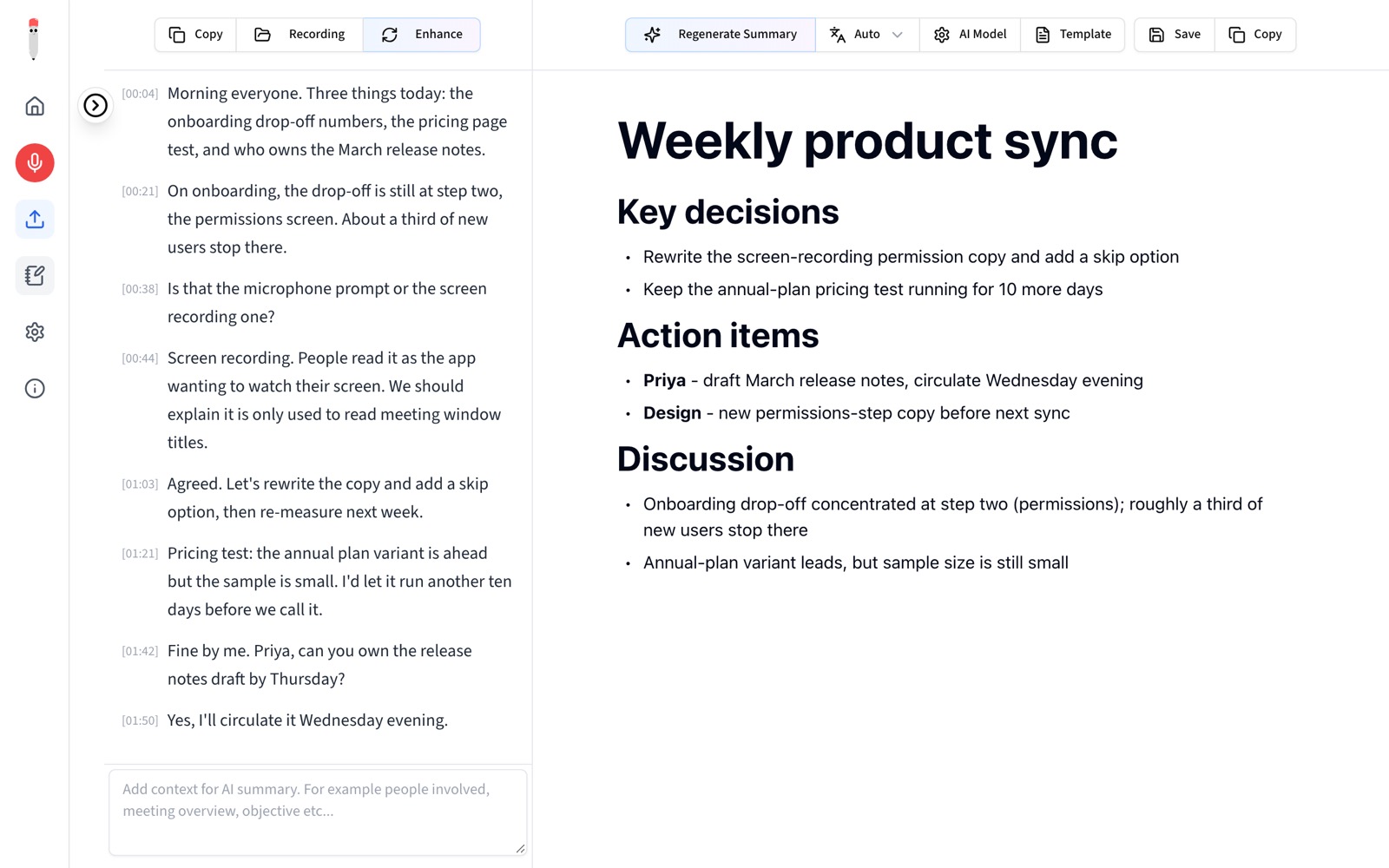Screen dimensions: 1389x868
Task: Start recording with the red microphone button
Action: (x=35, y=162)
